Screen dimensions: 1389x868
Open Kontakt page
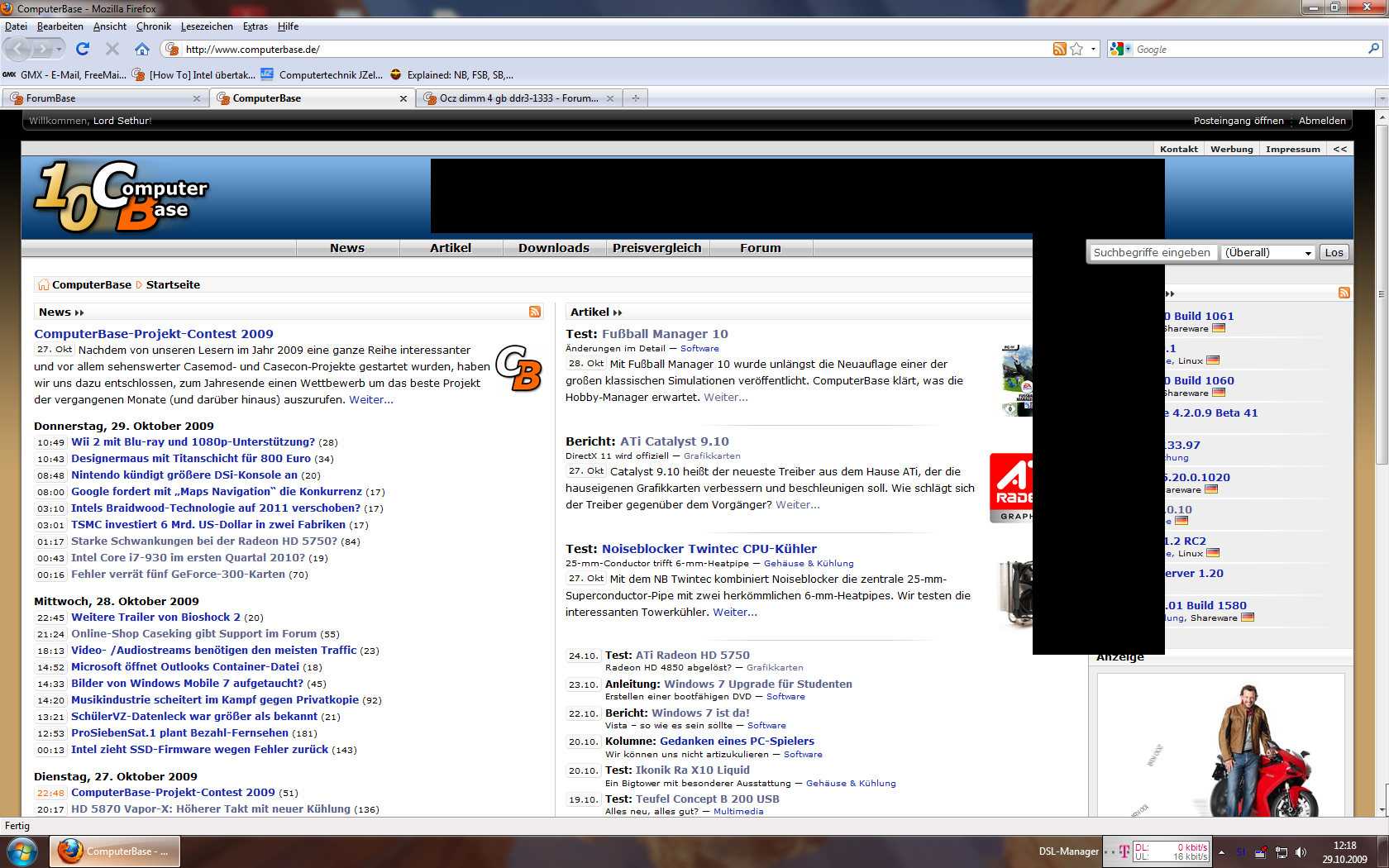1178,150
